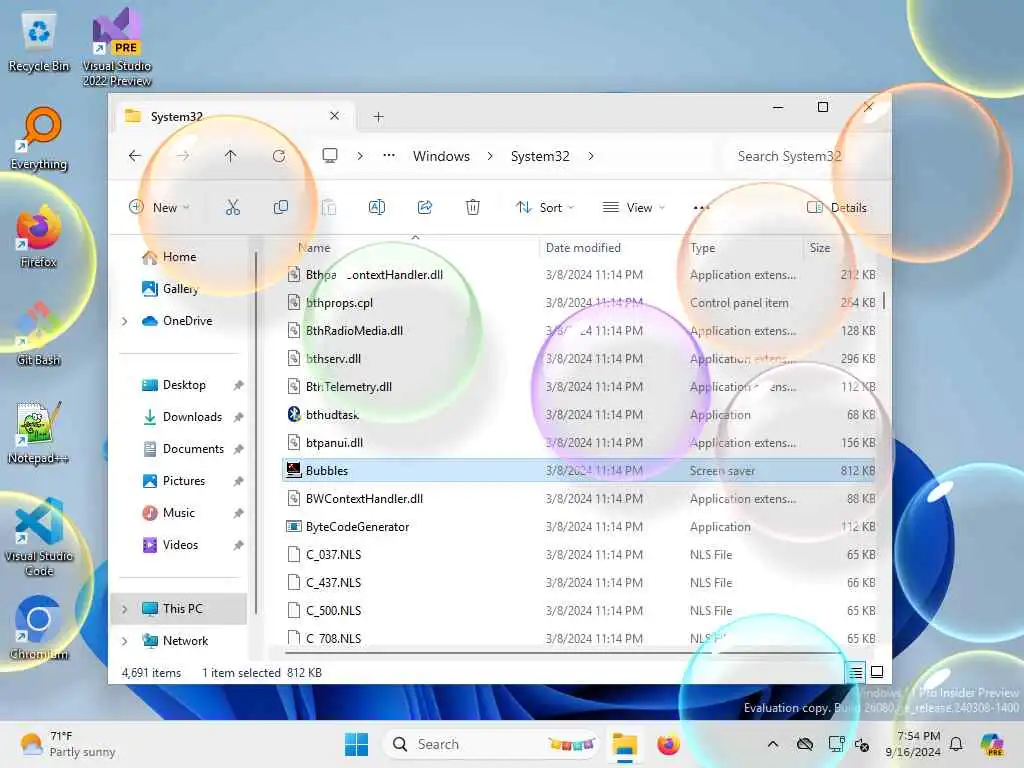Open Documents quick access folder

pos(184,449)
